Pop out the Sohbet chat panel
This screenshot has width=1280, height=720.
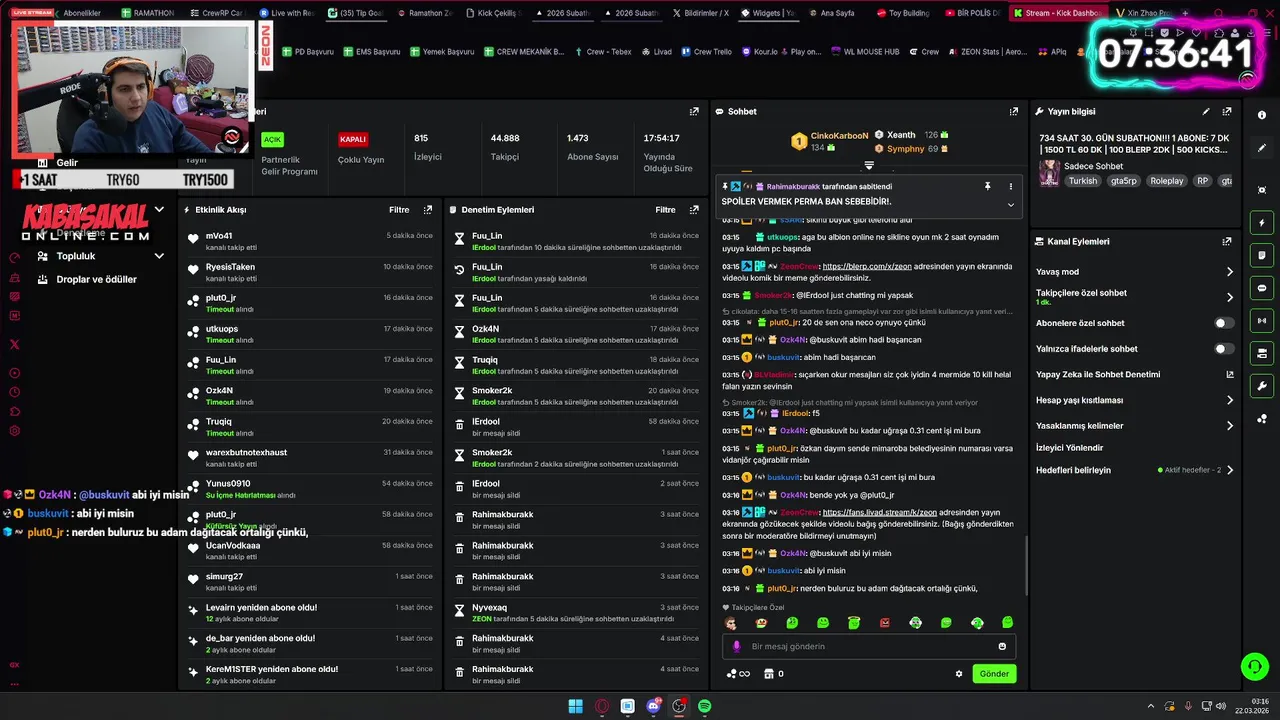coord(1013,112)
